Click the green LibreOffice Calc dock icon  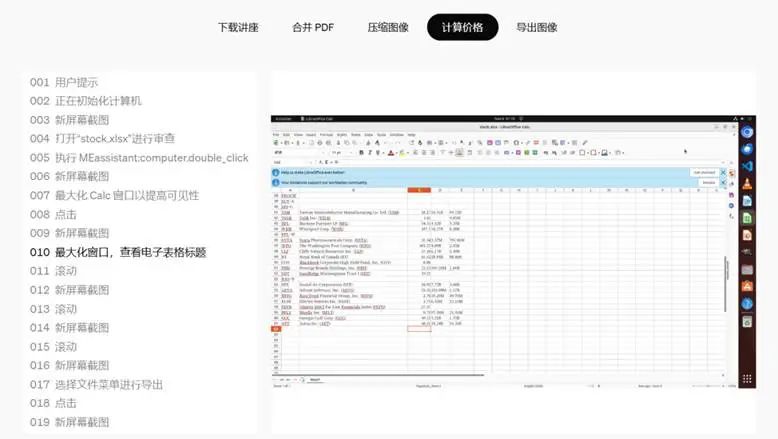coord(747,218)
